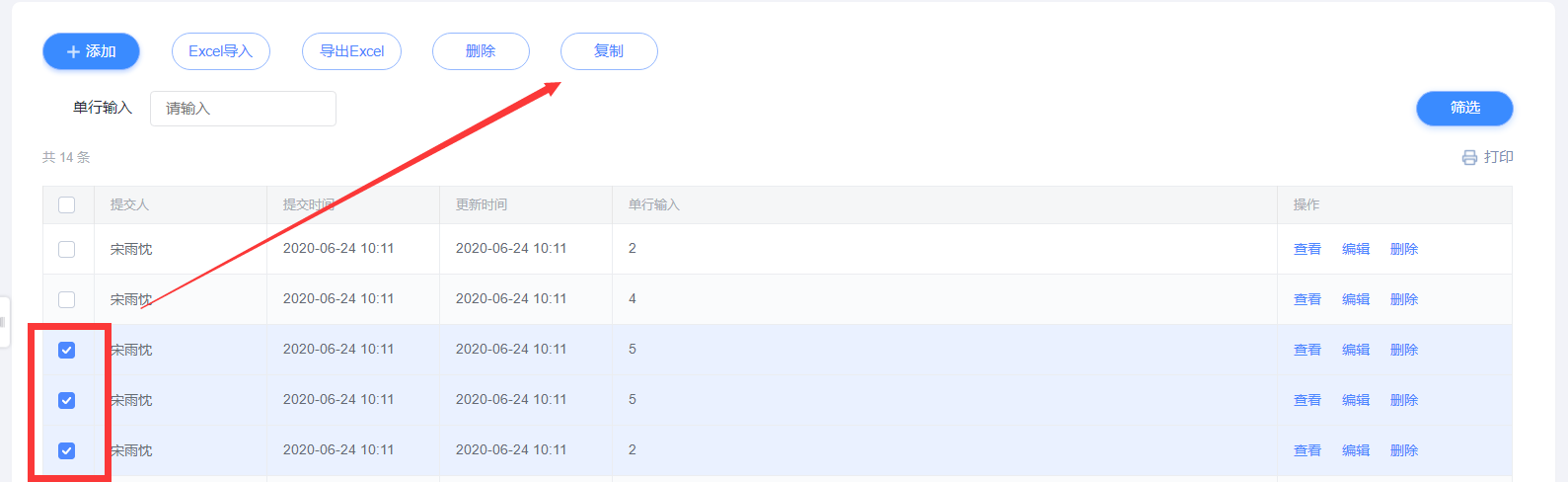
Task: Click the printer icon next to 打印
Action: pyautogui.click(x=1469, y=157)
